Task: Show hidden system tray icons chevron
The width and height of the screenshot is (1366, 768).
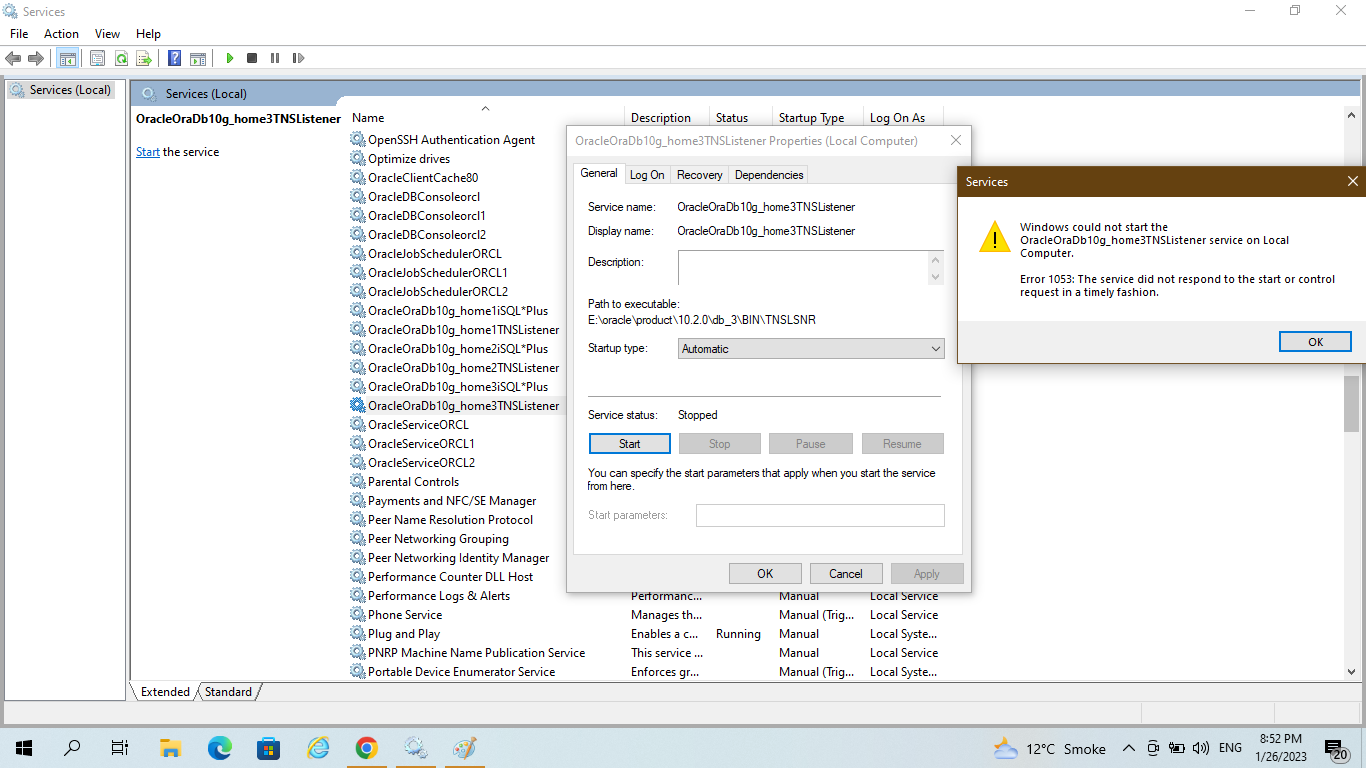Action: point(1129,748)
